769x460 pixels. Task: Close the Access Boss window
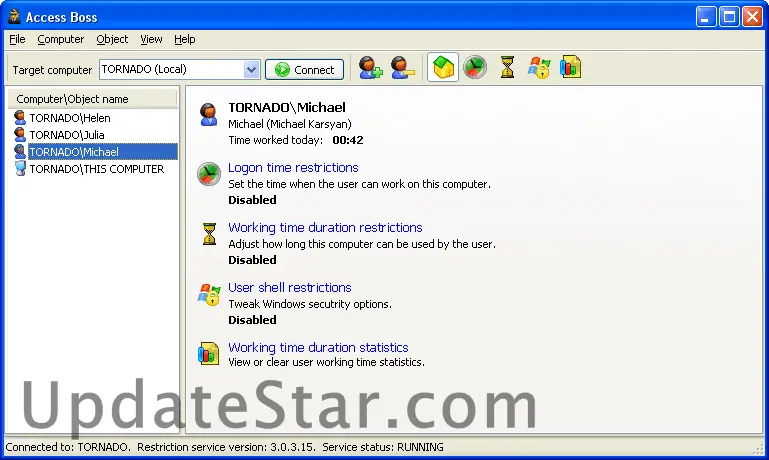(x=752, y=17)
